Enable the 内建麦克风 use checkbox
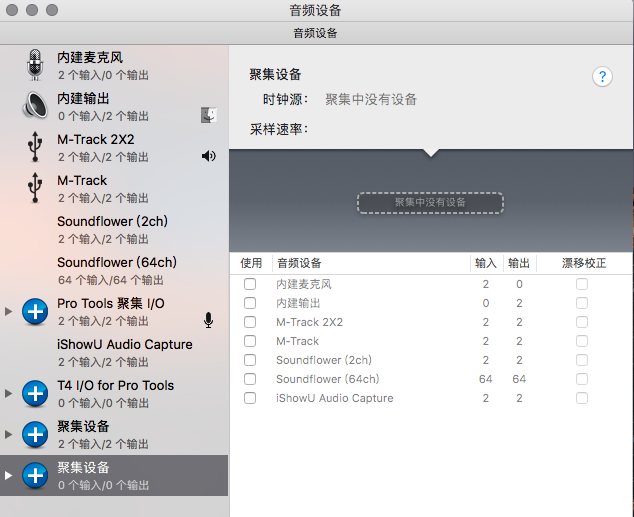Screen dimensions: 634x517 click(x=250, y=285)
